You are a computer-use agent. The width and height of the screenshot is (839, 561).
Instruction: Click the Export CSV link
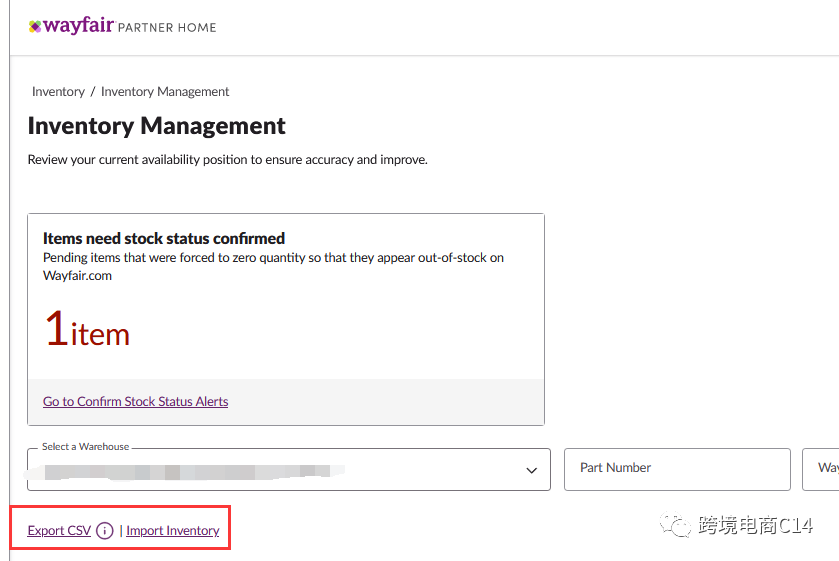pyautogui.click(x=59, y=531)
